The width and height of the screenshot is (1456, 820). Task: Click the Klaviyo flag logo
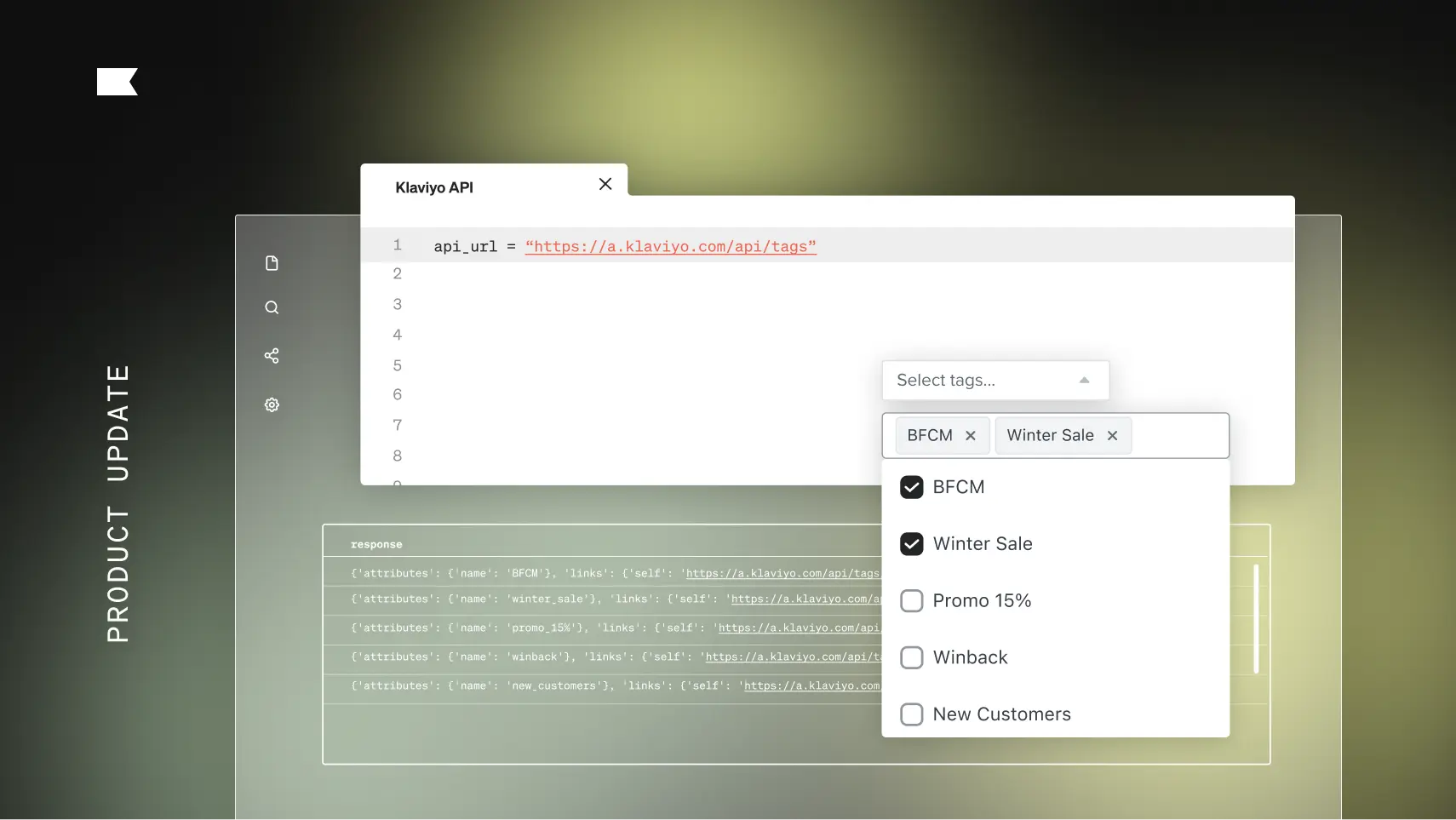pyautogui.click(x=118, y=82)
